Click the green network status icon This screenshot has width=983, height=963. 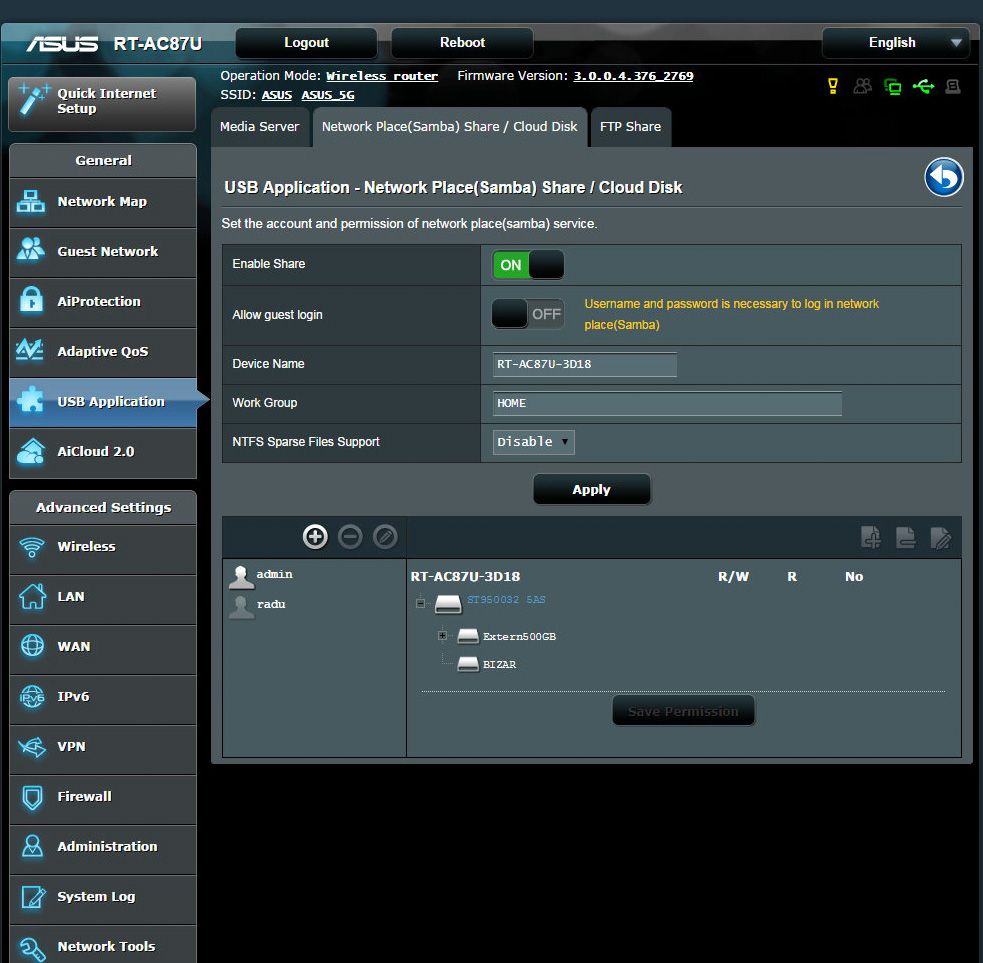point(893,87)
